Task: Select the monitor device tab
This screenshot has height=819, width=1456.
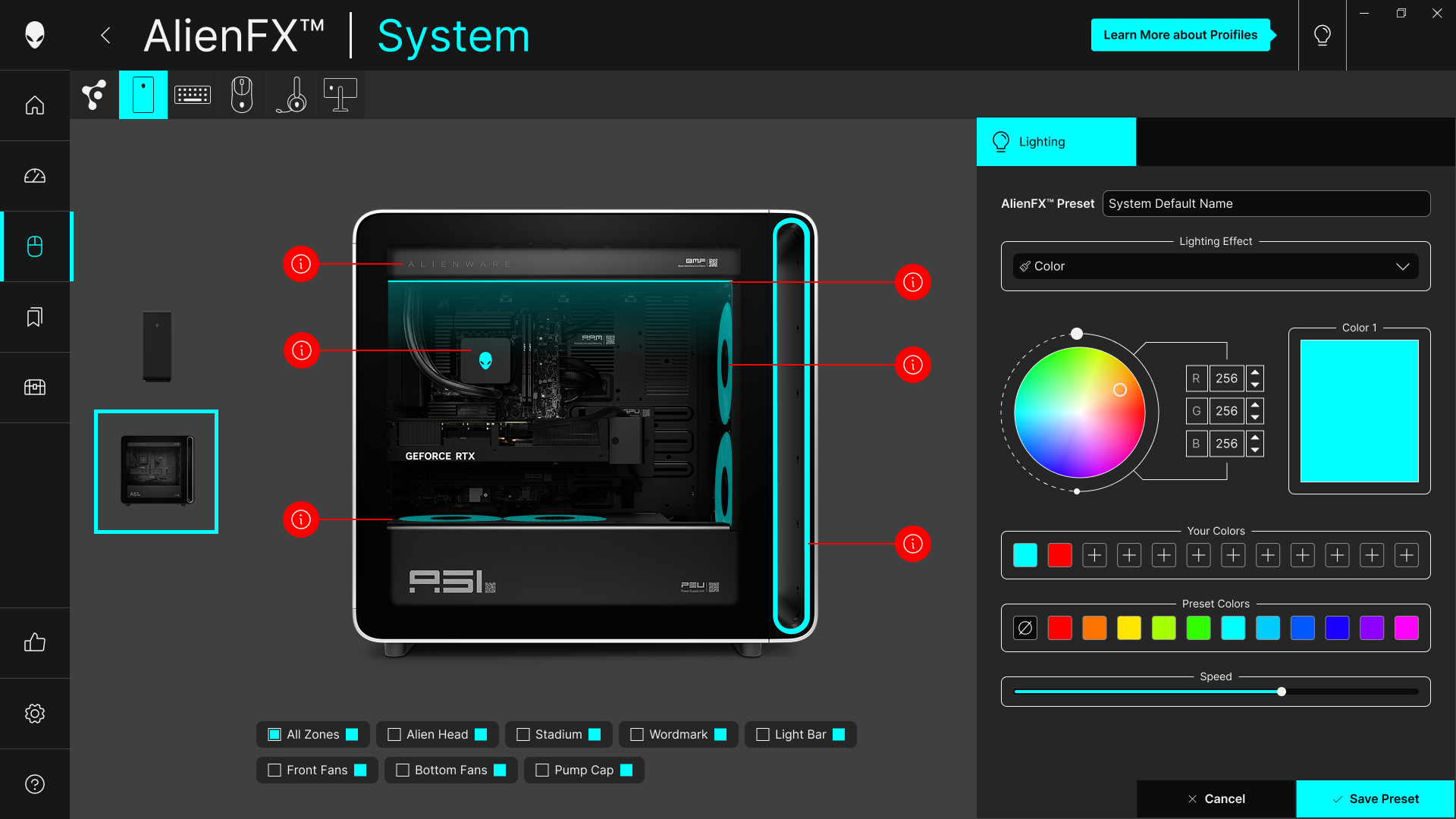Action: tap(340, 95)
